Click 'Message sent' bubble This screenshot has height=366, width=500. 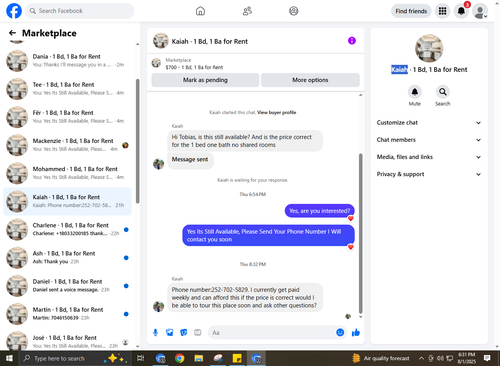click(190, 160)
